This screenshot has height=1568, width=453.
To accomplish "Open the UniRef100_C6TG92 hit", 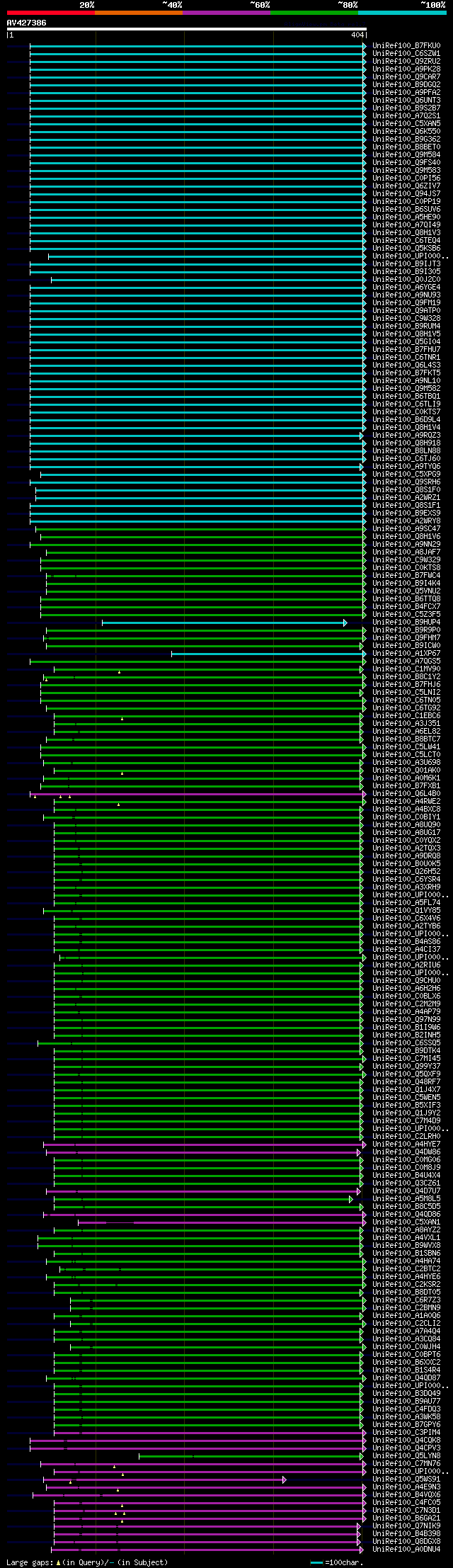I will click(x=406, y=708).
